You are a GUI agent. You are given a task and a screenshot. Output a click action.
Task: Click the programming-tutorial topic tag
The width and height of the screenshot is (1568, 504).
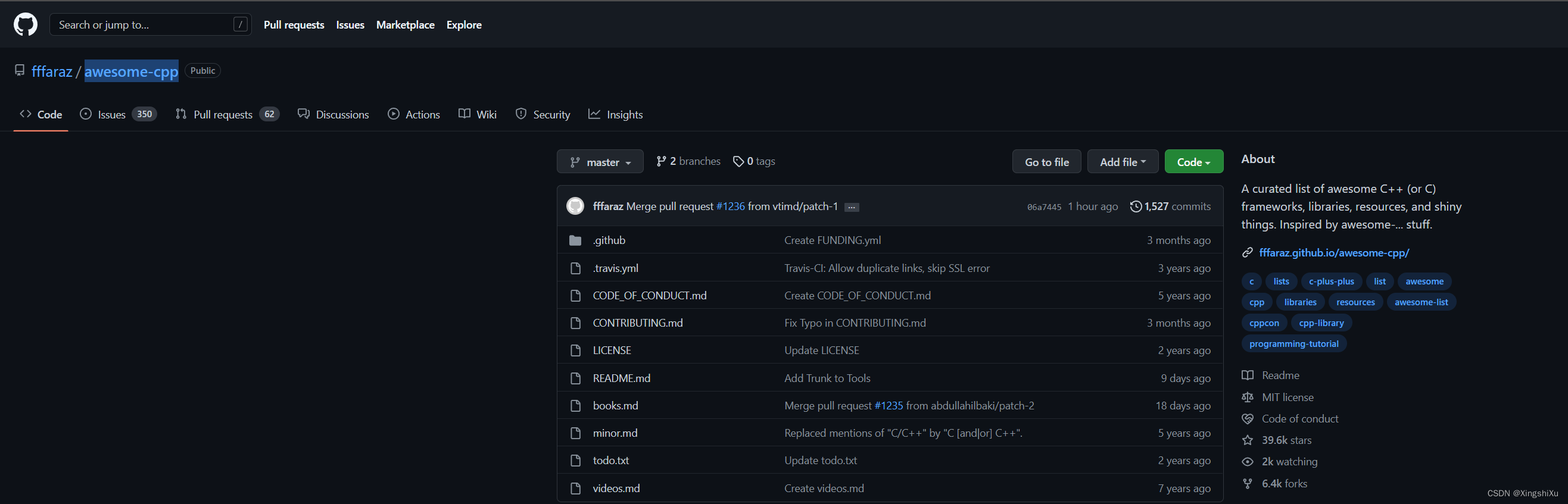1293,343
